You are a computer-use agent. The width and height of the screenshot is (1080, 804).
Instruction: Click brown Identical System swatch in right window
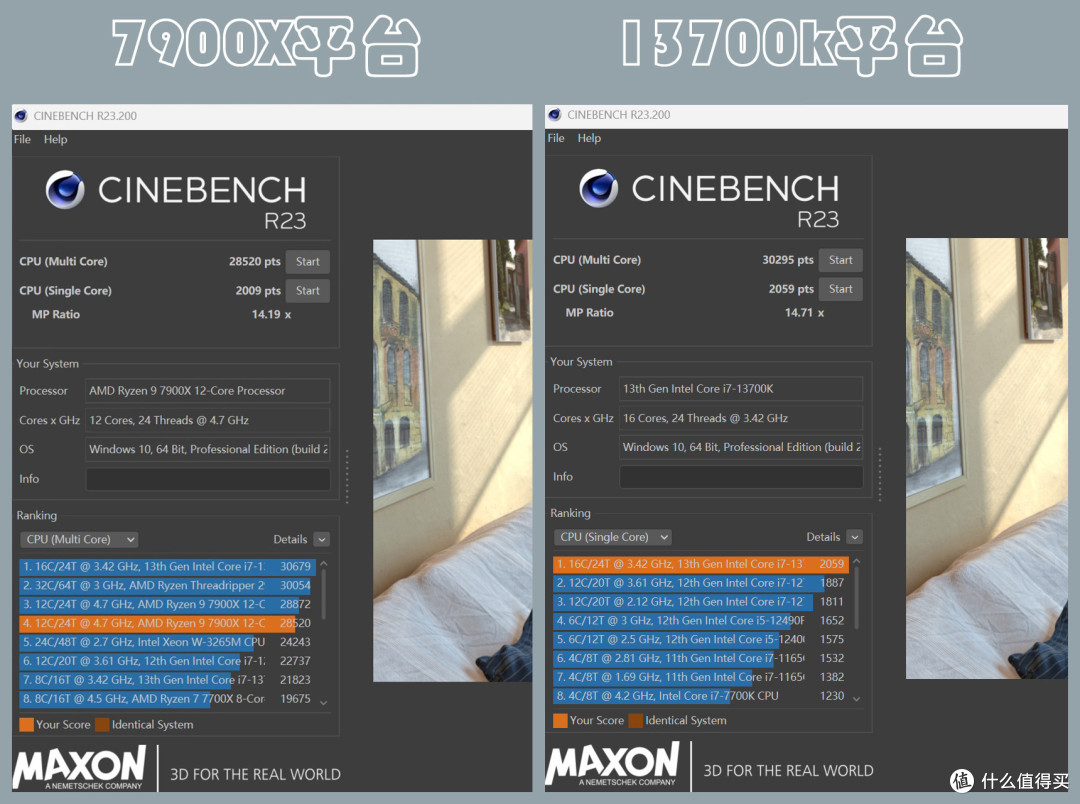pyautogui.click(x=636, y=721)
